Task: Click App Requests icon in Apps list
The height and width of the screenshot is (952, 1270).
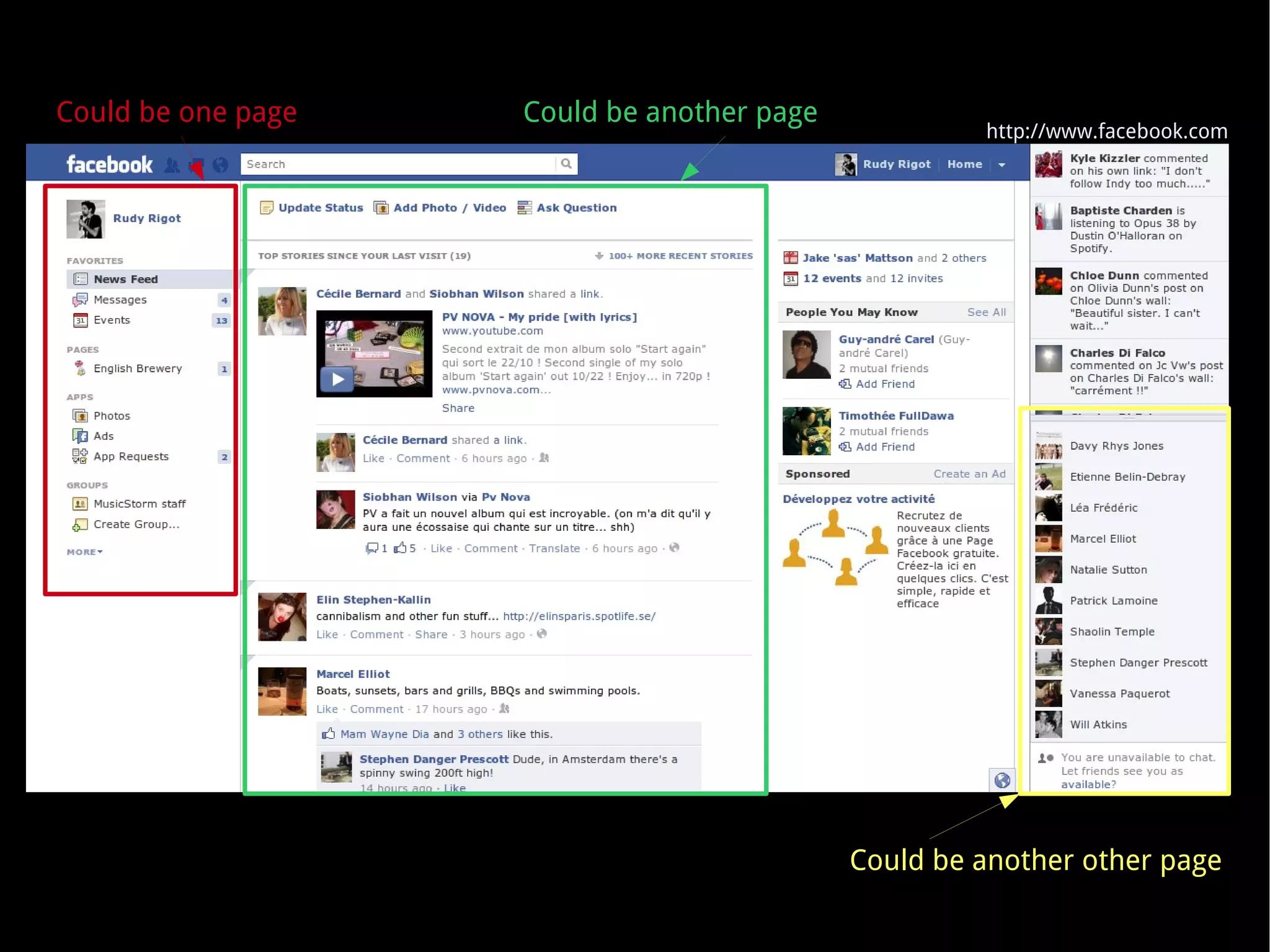Action: tap(80, 456)
